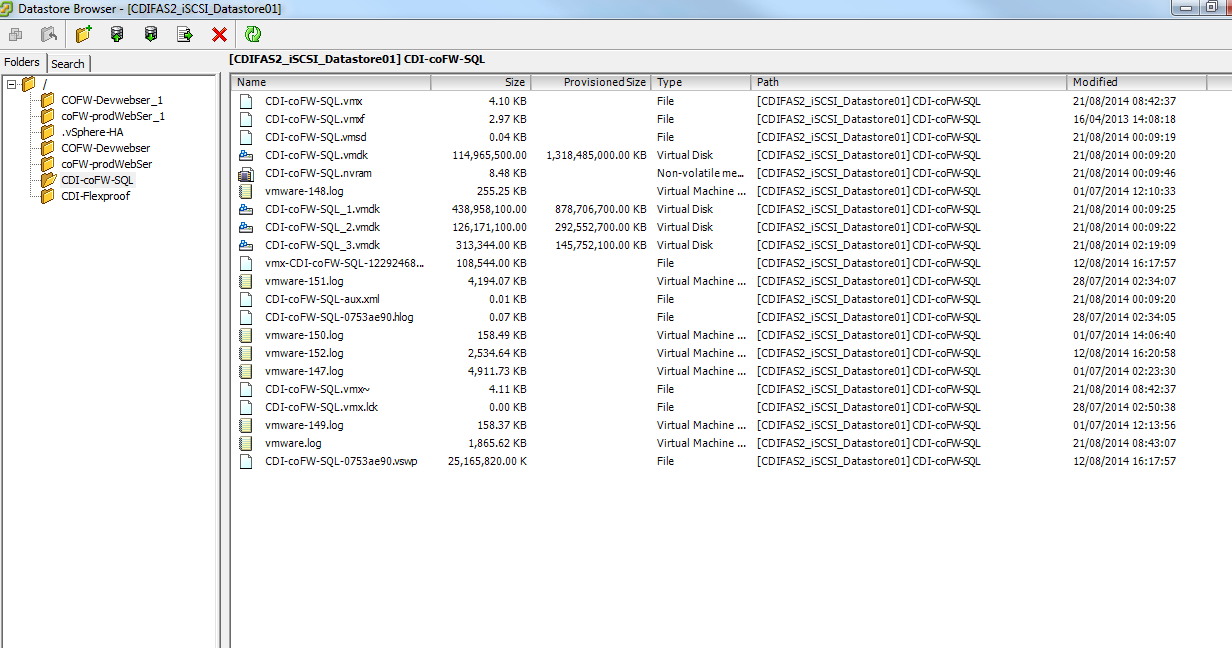Click the download from datastore icon
This screenshot has height=648, width=1232.
pos(151,33)
